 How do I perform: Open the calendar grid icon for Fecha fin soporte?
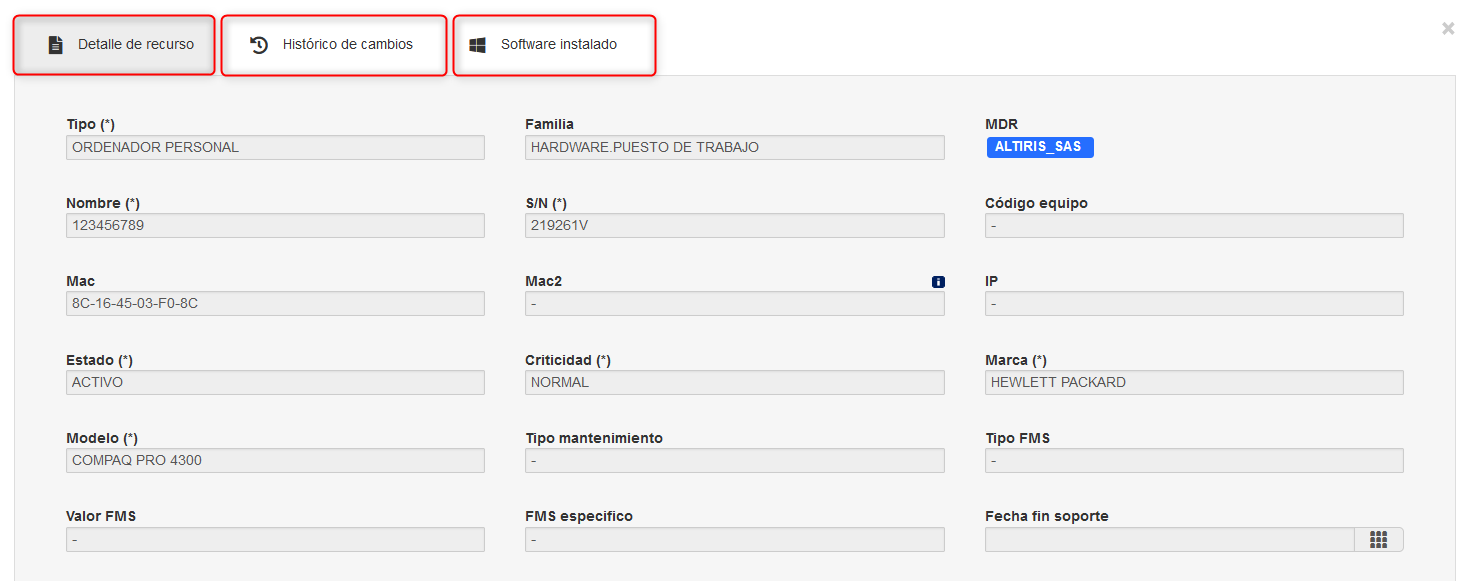click(1379, 540)
